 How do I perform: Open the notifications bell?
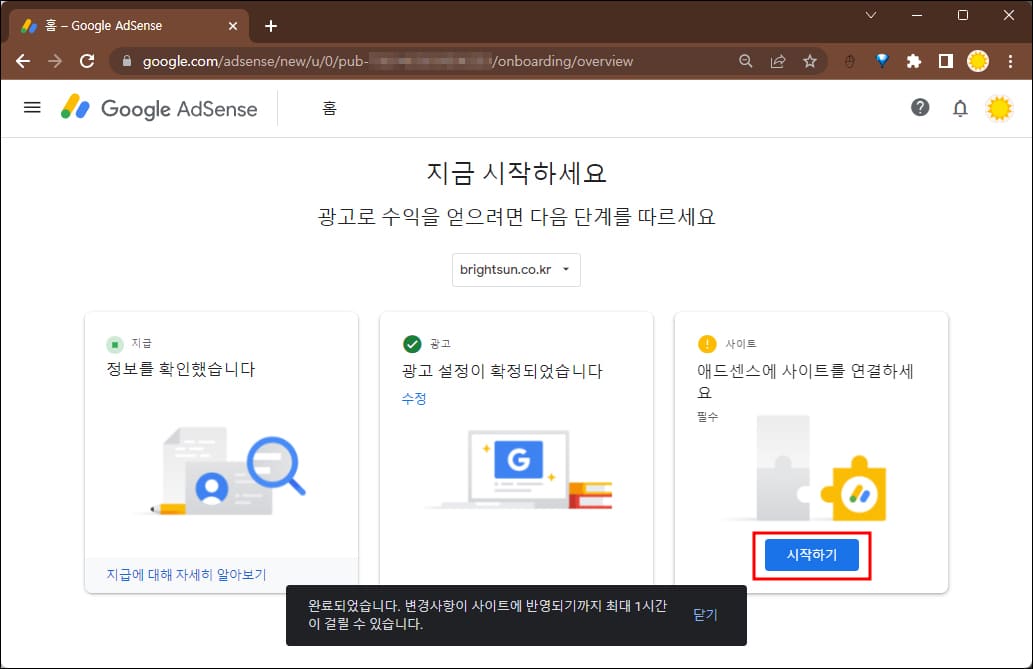960,108
